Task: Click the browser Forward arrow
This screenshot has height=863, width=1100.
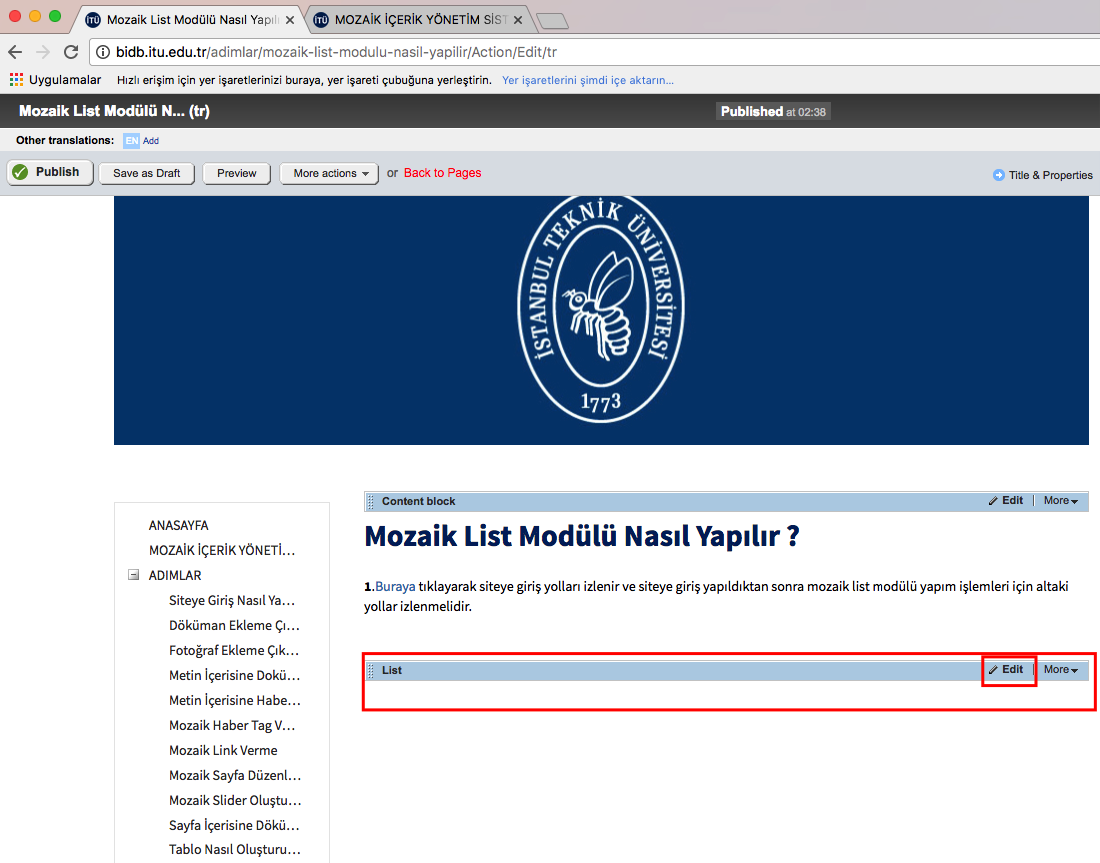Action: pyautogui.click(x=43, y=52)
